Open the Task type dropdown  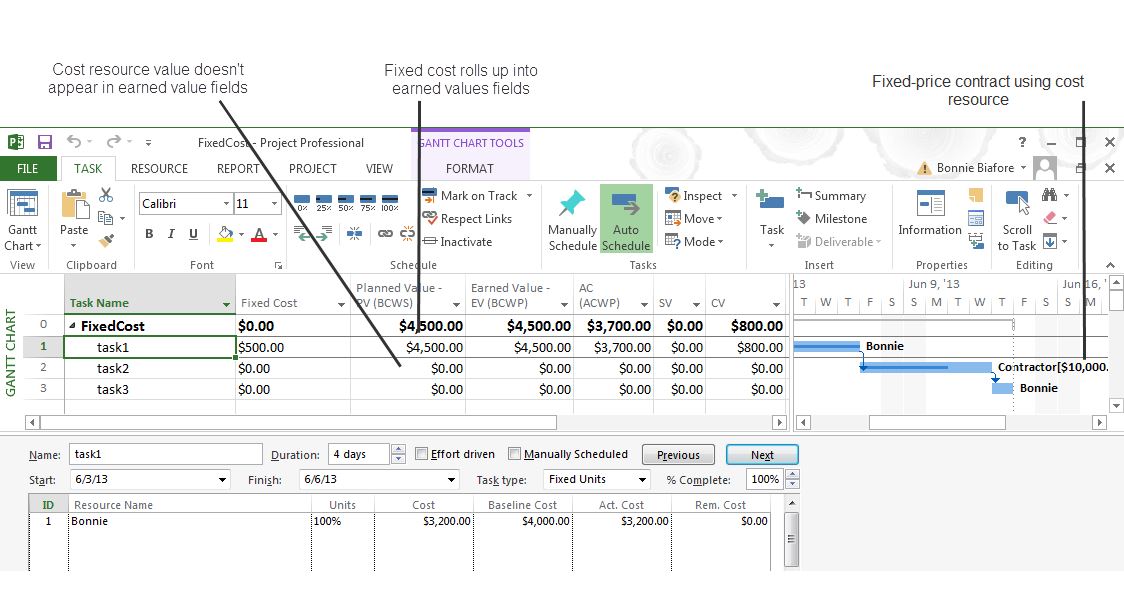pyautogui.click(x=642, y=479)
